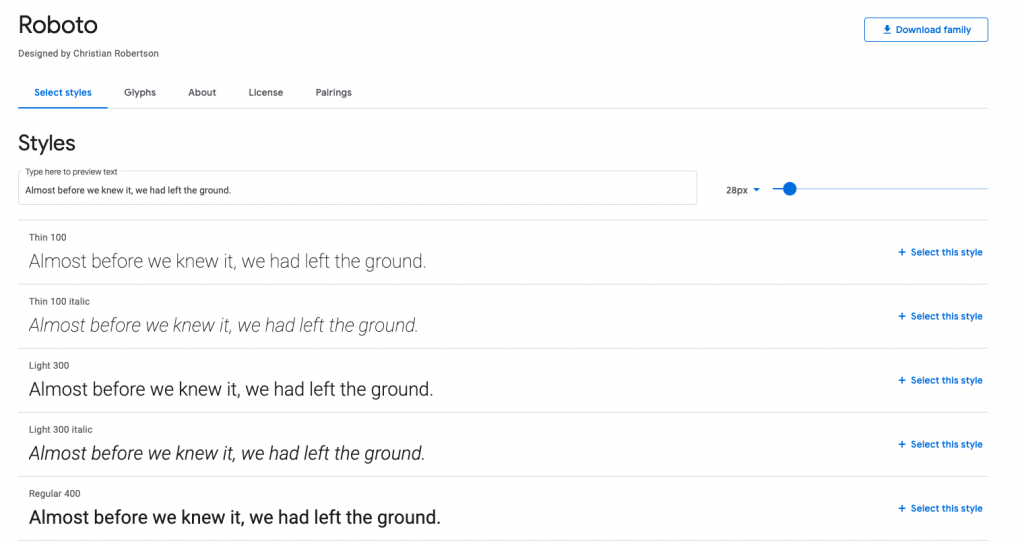Click Select this style for Thin 100
1024x544 pixels.
tap(946, 253)
